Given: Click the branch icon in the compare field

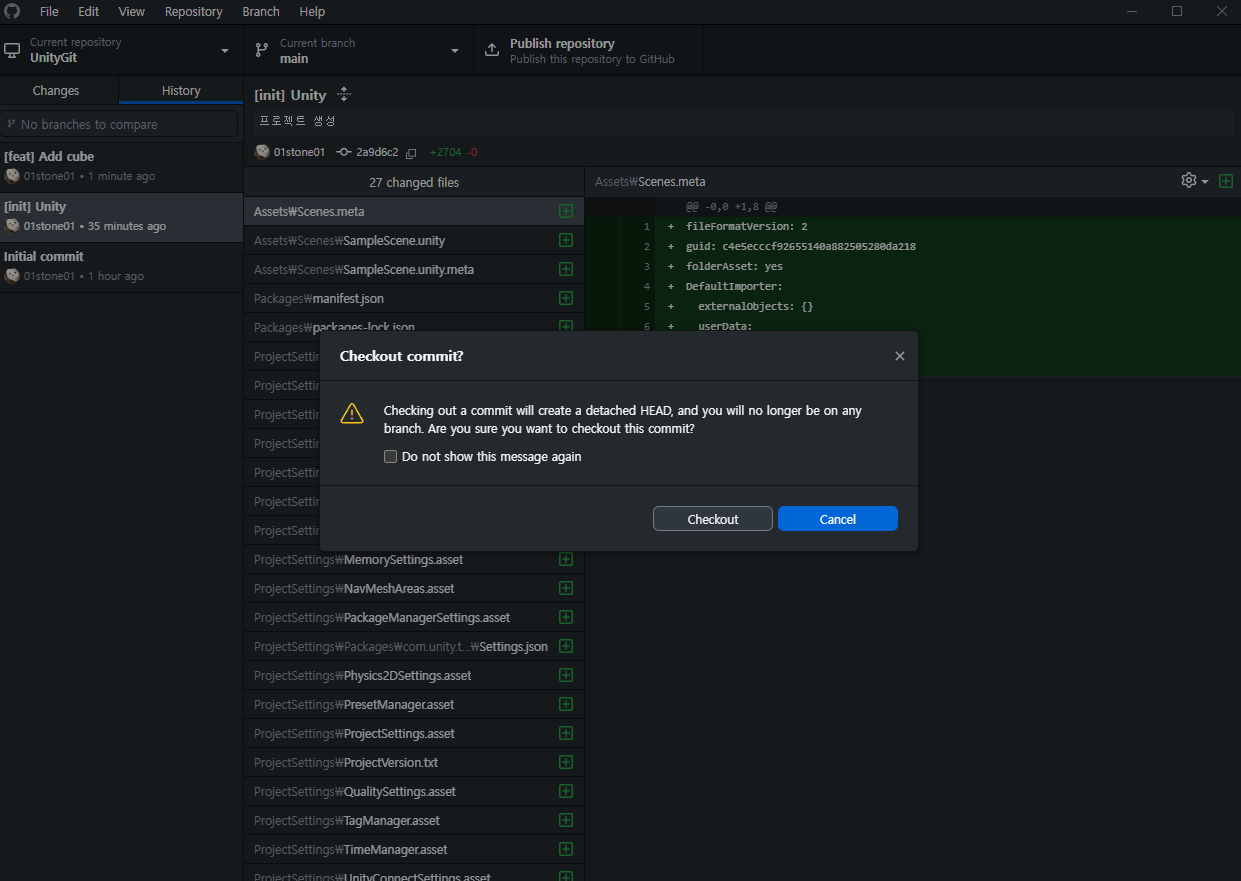Looking at the screenshot, I should (11, 124).
